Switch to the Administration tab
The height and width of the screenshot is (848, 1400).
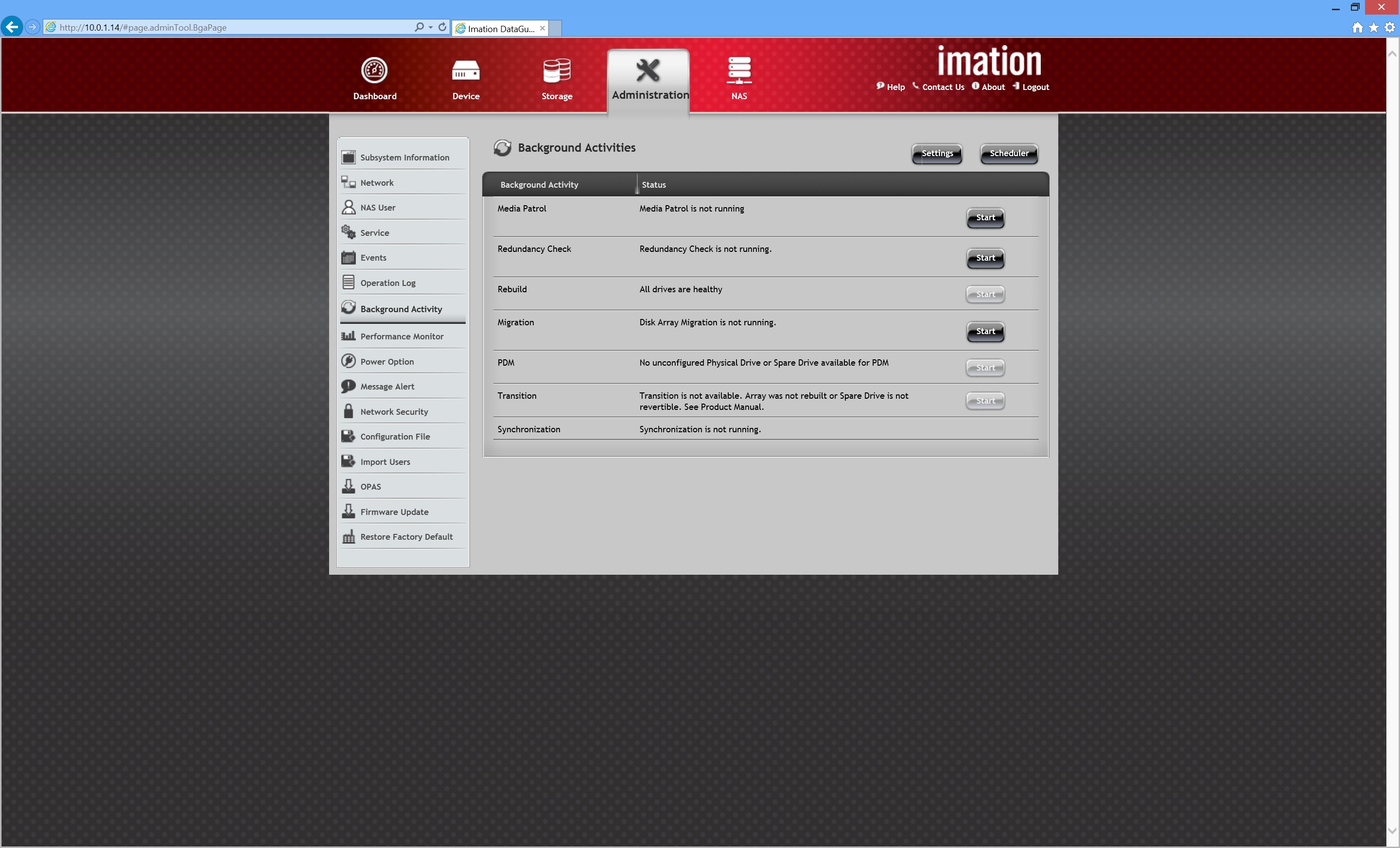[648, 80]
